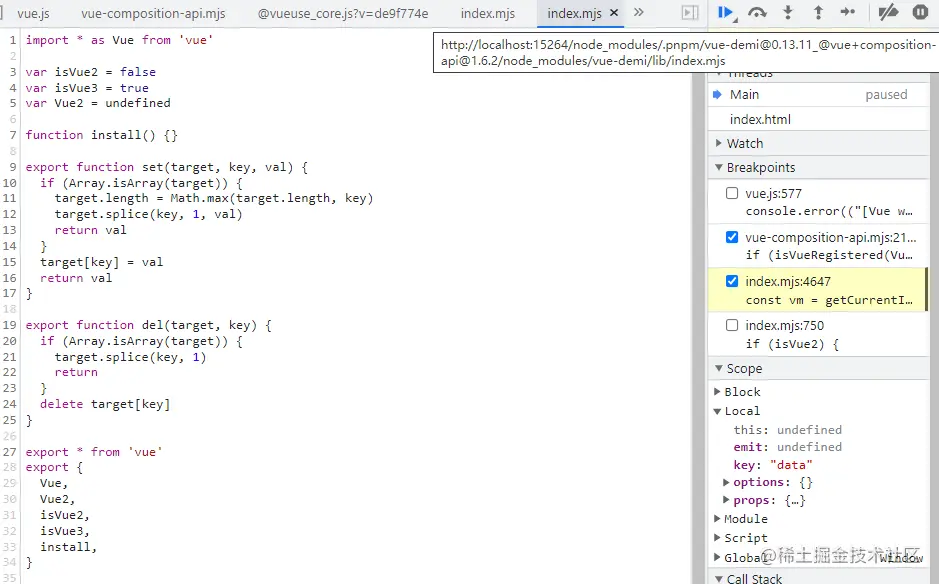The width and height of the screenshot is (939, 584).
Task: Click "import * as Vue from 'vue'" line
Action: coord(119,40)
